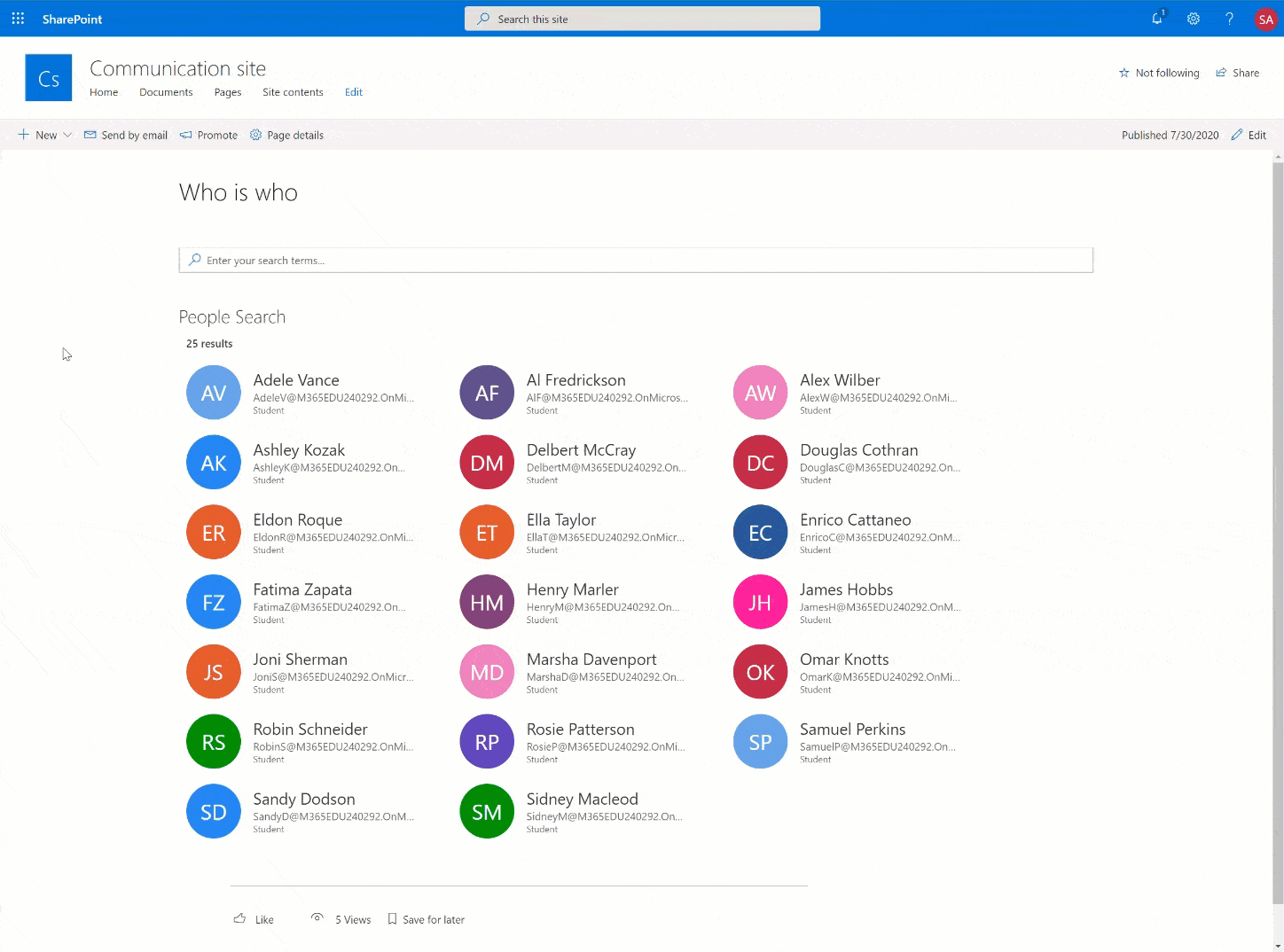Click the Communication site title

pos(177,68)
